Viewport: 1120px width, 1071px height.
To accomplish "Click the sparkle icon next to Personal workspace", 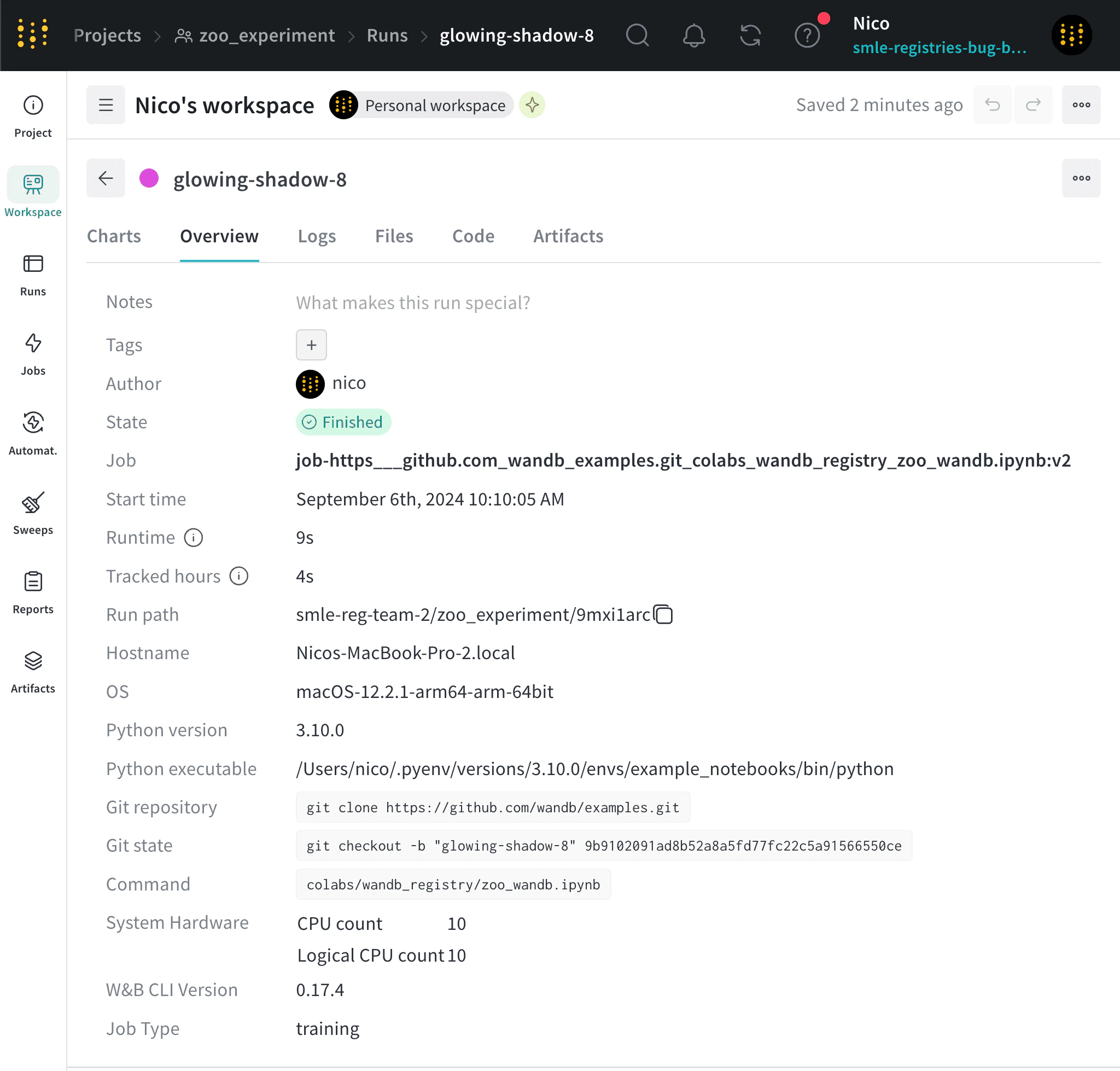I will (x=532, y=105).
